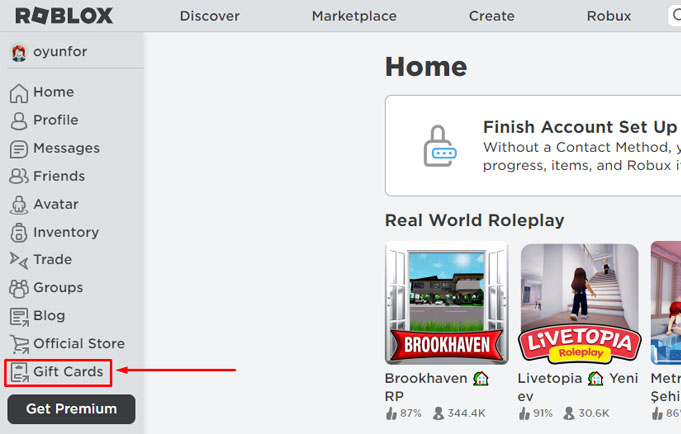Click Livetopia's 30.6K players icon
Viewport: 681px width, 434px height.
pos(569,413)
